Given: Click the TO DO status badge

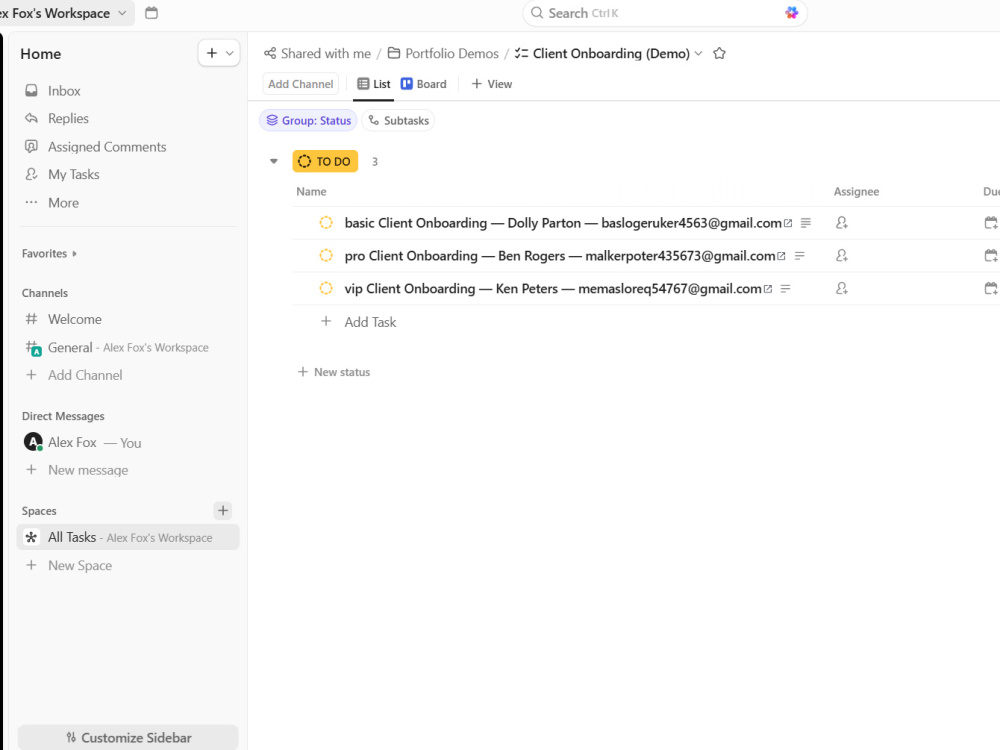Looking at the screenshot, I should point(325,161).
